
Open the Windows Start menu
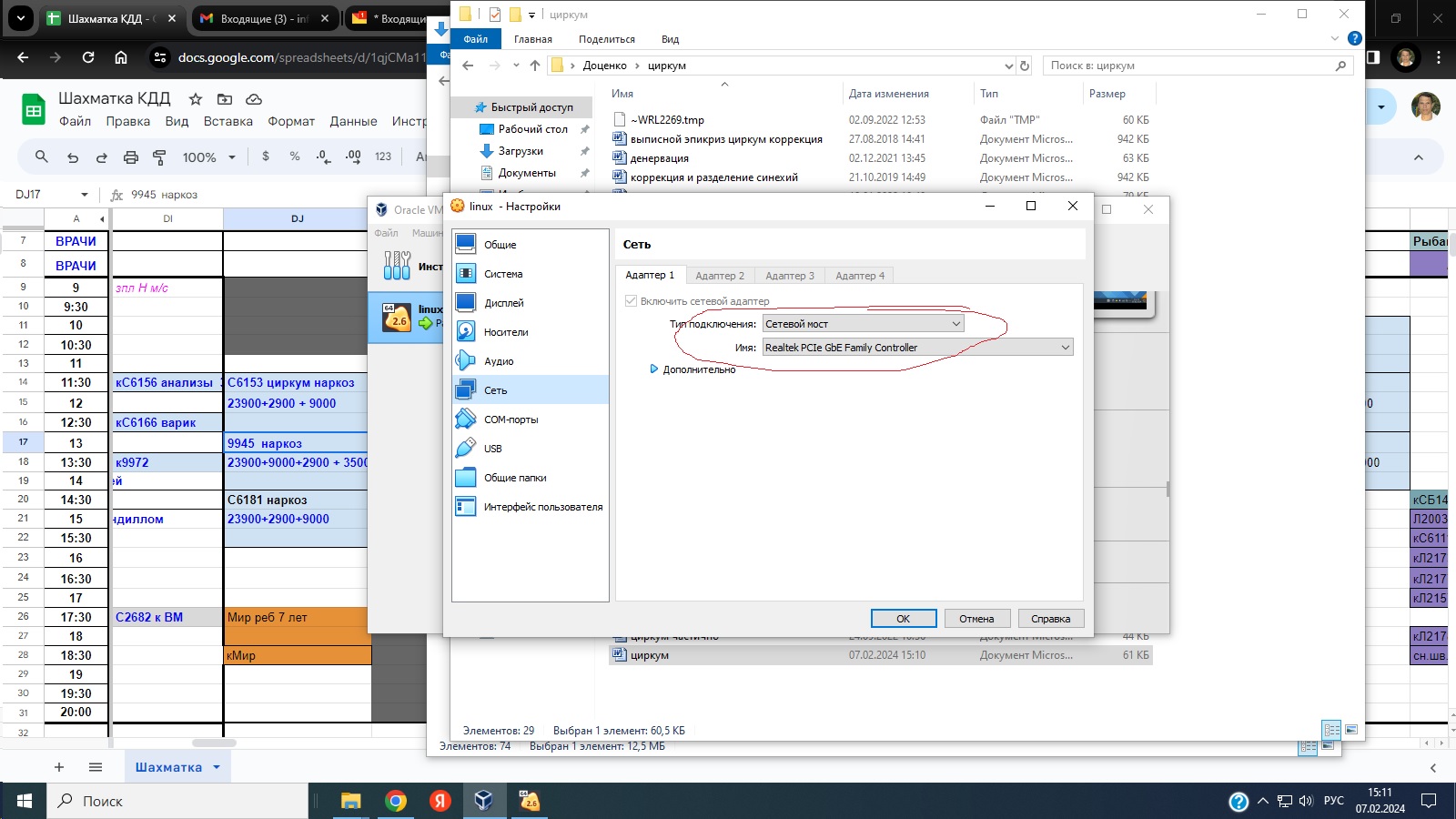(25, 801)
